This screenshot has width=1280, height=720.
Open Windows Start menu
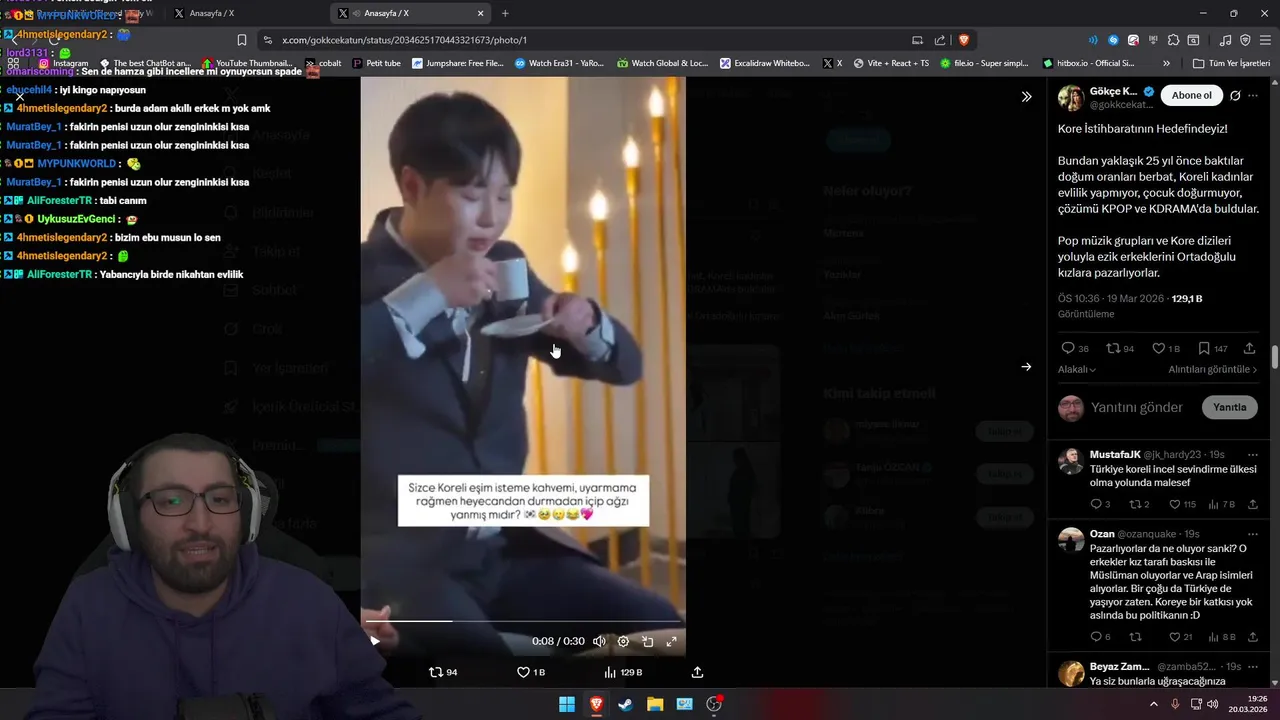[x=567, y=704]
